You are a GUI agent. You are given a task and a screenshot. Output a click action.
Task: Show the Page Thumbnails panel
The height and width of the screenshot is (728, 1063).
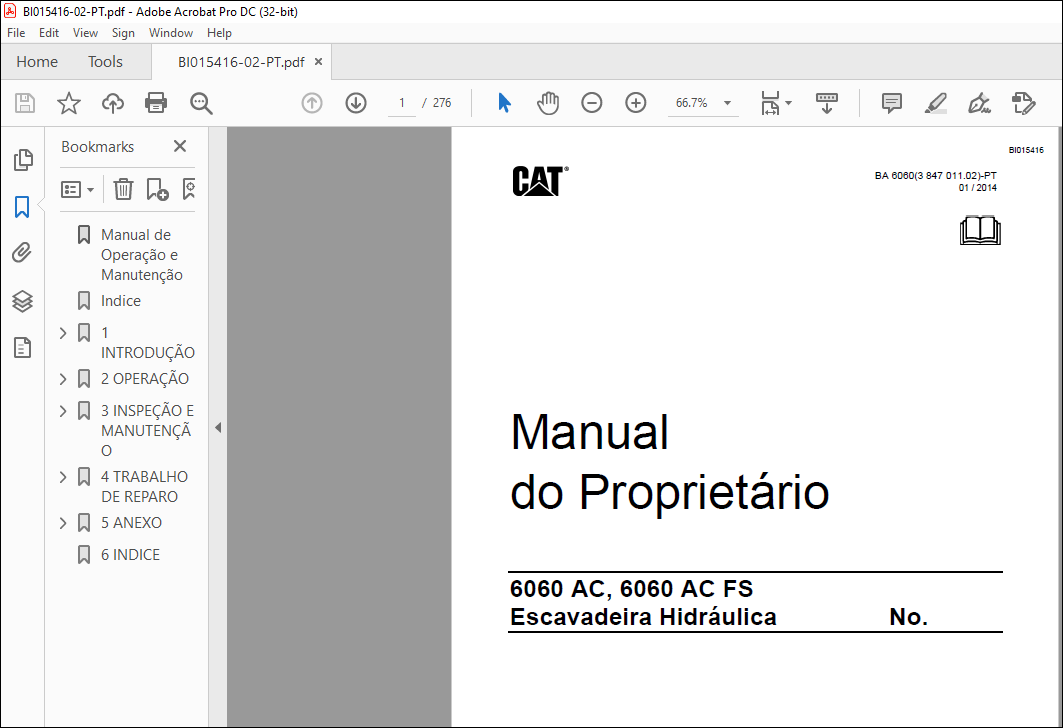tap(22, 160)
